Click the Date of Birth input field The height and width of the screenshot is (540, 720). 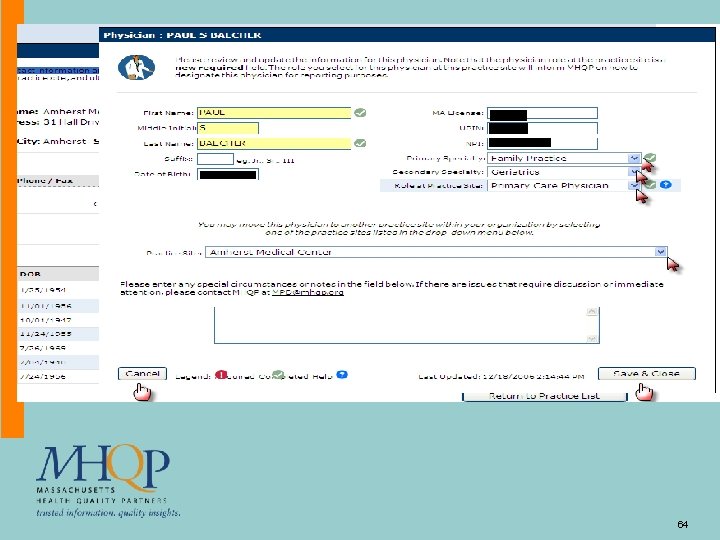[228, 174]
